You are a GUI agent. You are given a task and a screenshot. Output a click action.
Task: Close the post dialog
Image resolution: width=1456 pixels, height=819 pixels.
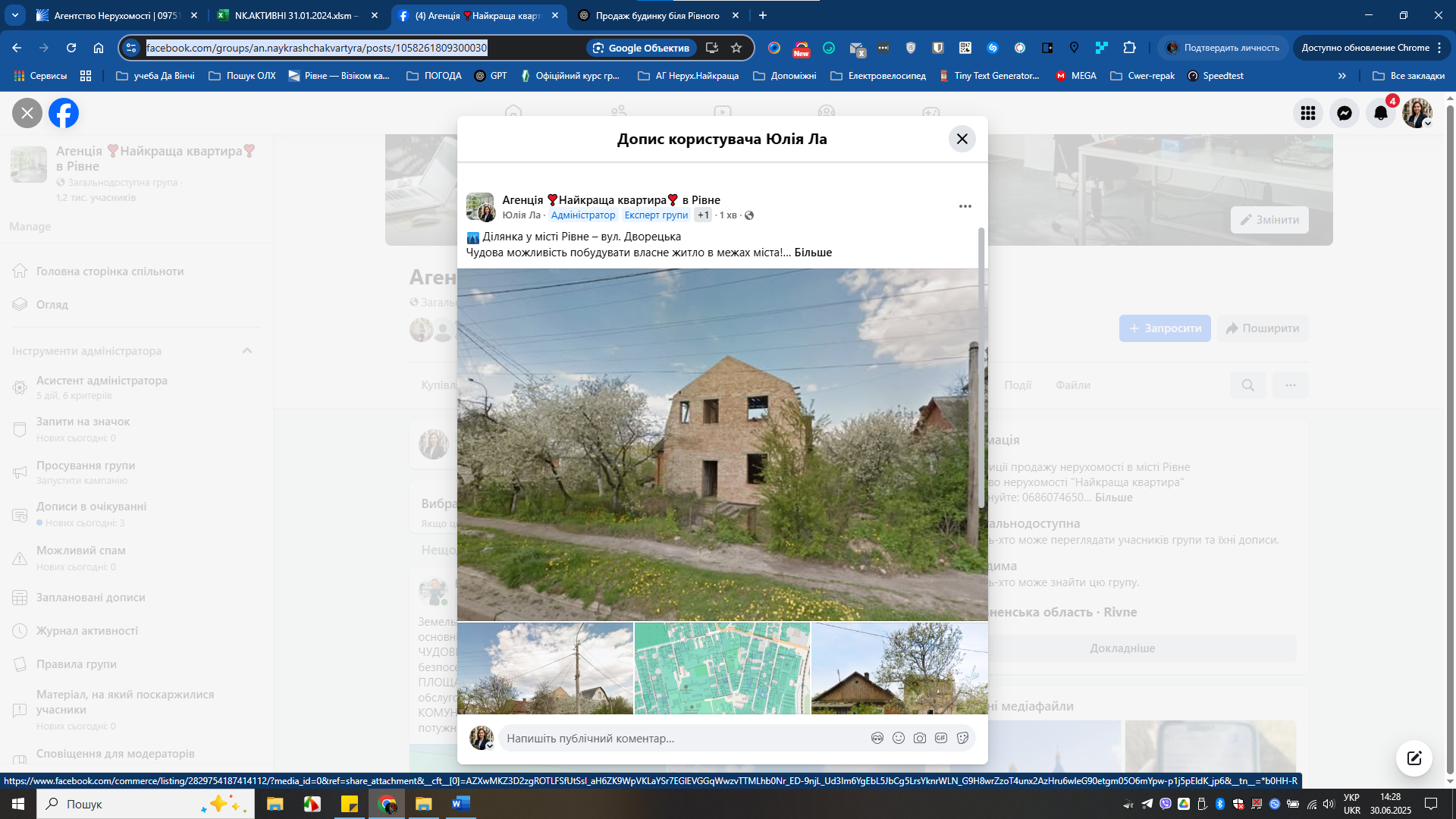(x=962, y=139)
